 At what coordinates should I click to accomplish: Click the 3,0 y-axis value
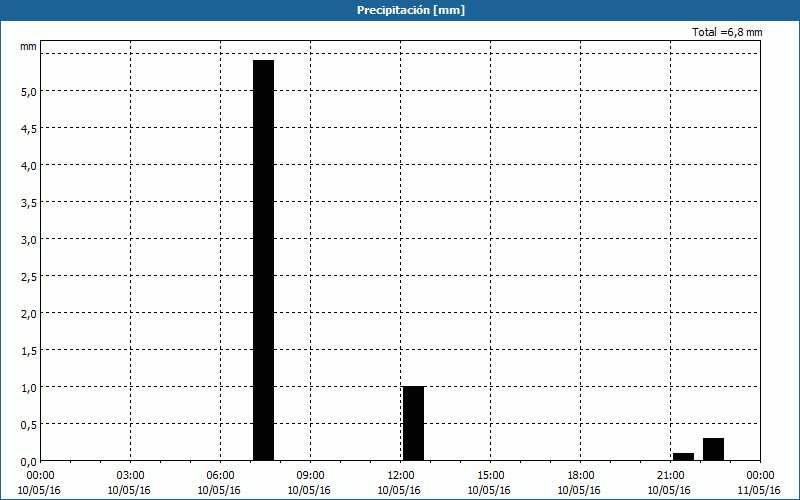click(29, 240)
